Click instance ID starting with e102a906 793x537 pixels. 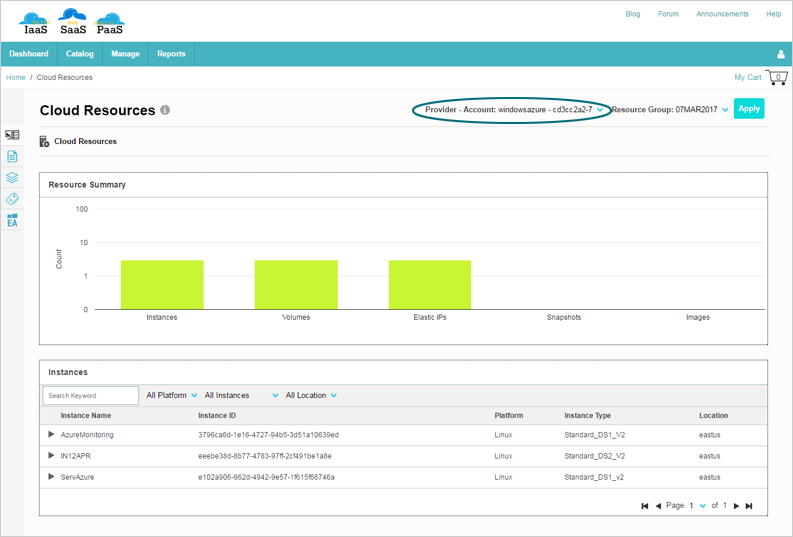(x=267, y=477)
